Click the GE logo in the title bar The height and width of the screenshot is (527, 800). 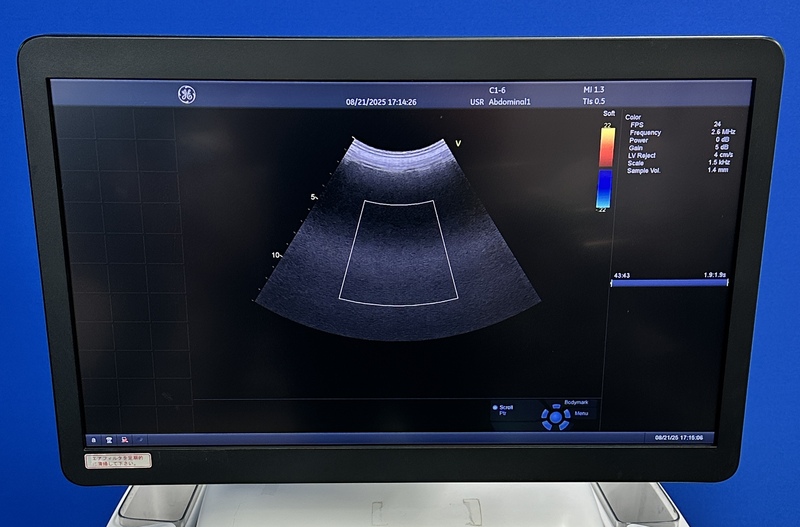(186, 95)
